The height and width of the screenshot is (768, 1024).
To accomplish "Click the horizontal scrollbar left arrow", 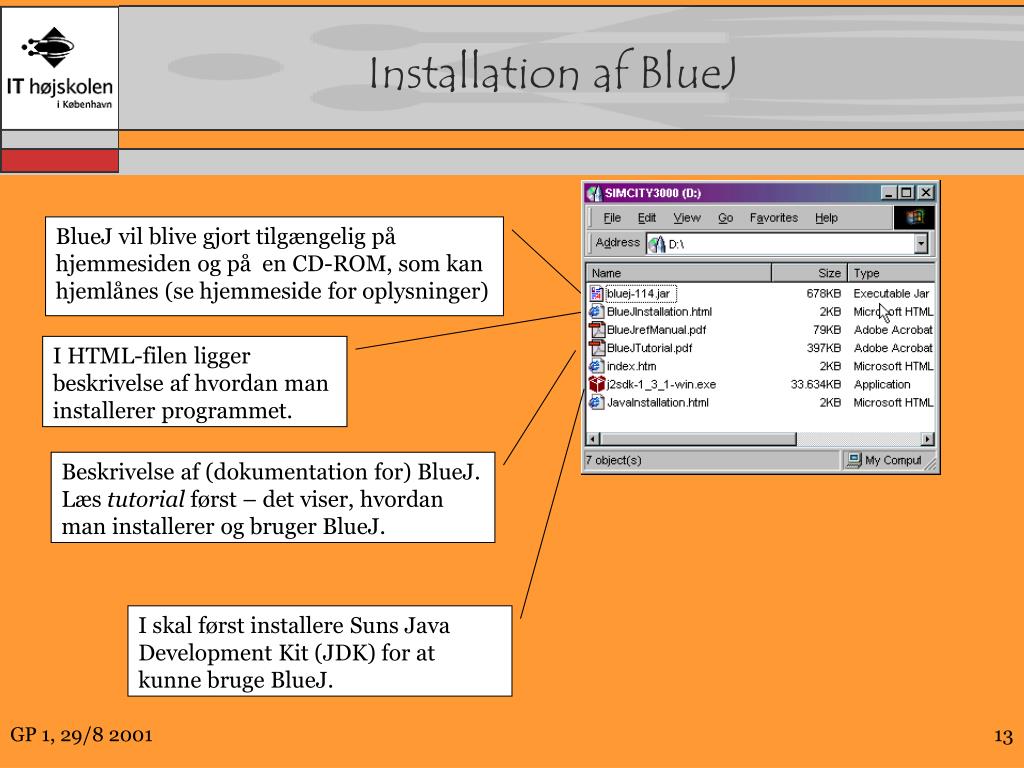I will click(x=593, y=439).
